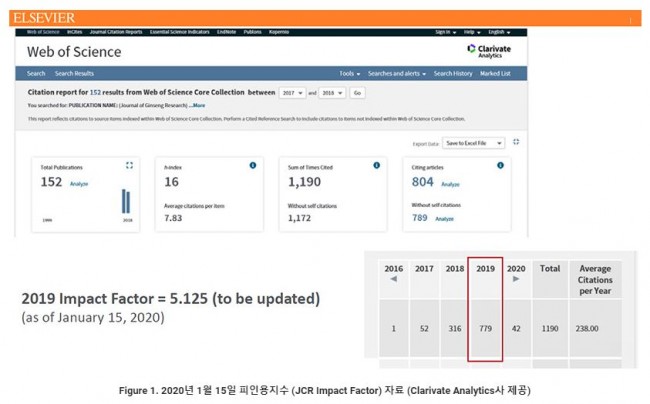Screen dimensions: 650x404
Task: Click the ...More link after the search query
Action: tap(197, 105)
